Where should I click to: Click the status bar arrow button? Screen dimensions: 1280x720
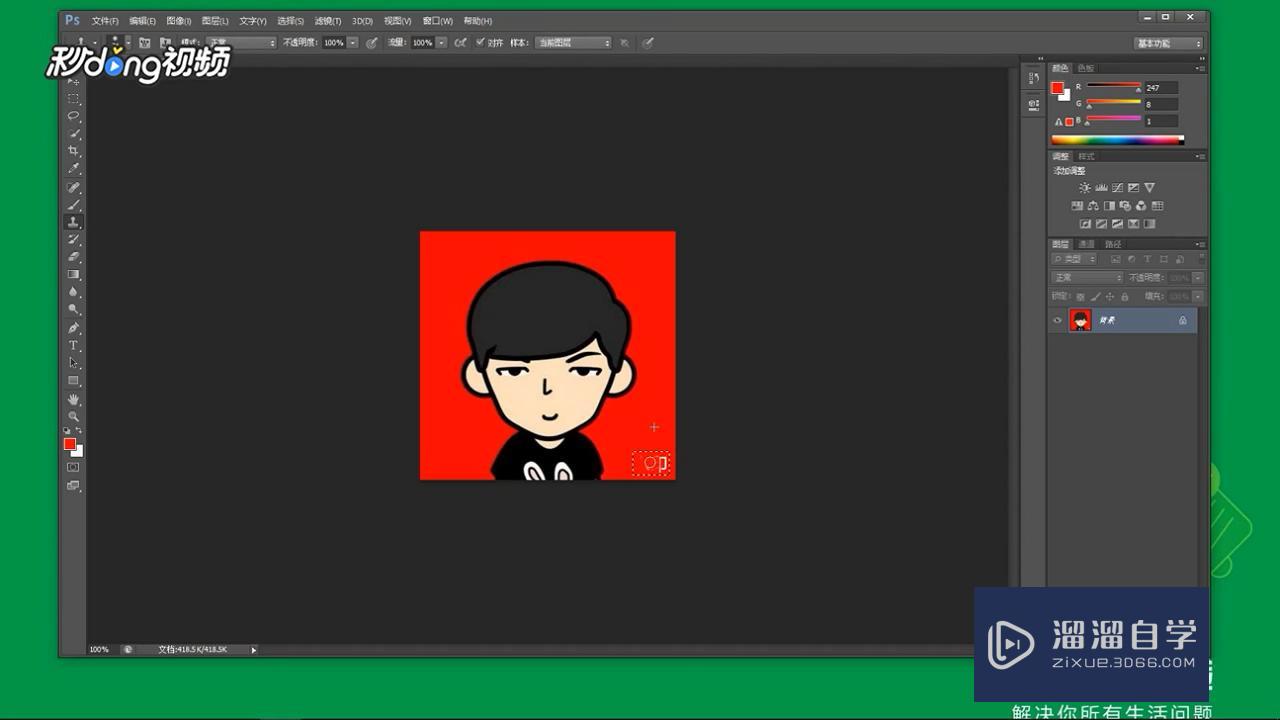point(253,650)
